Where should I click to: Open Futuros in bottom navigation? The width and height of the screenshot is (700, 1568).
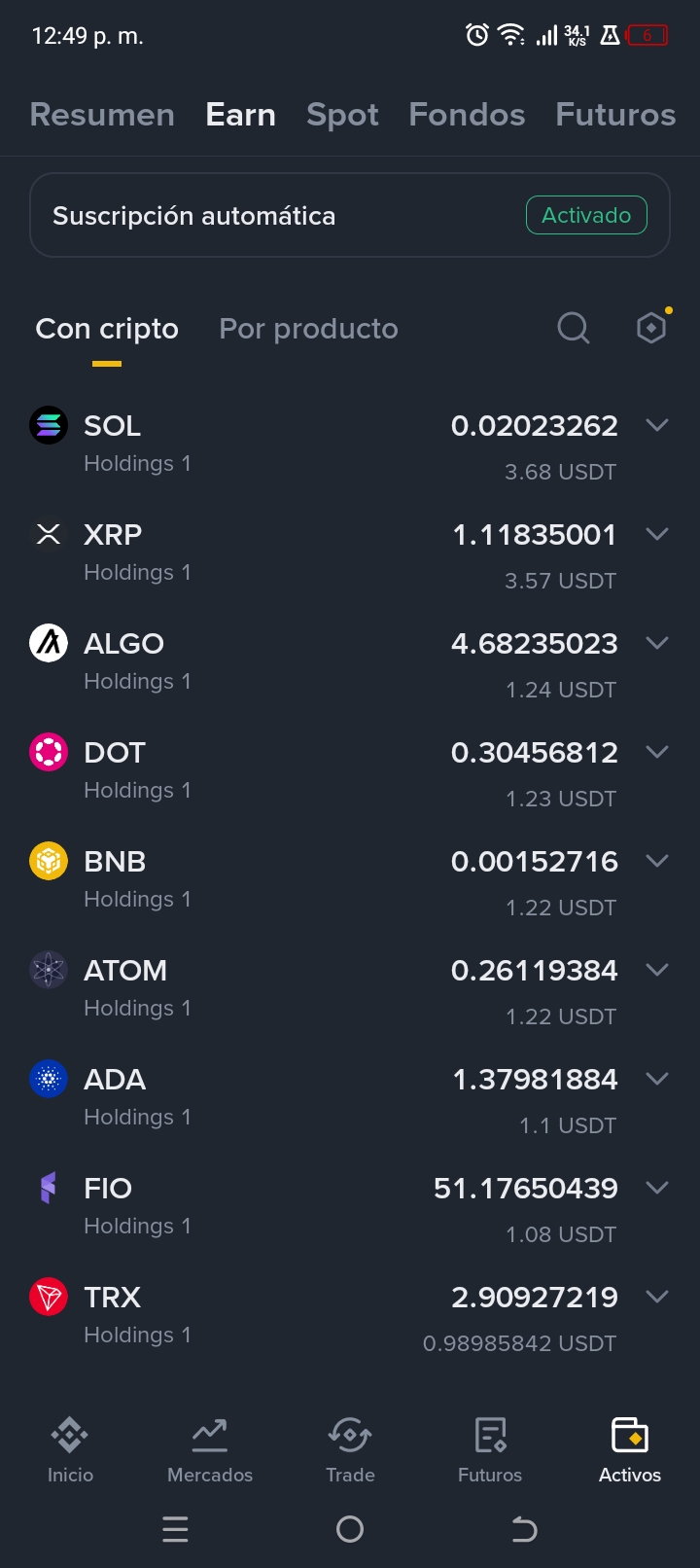490,1449
